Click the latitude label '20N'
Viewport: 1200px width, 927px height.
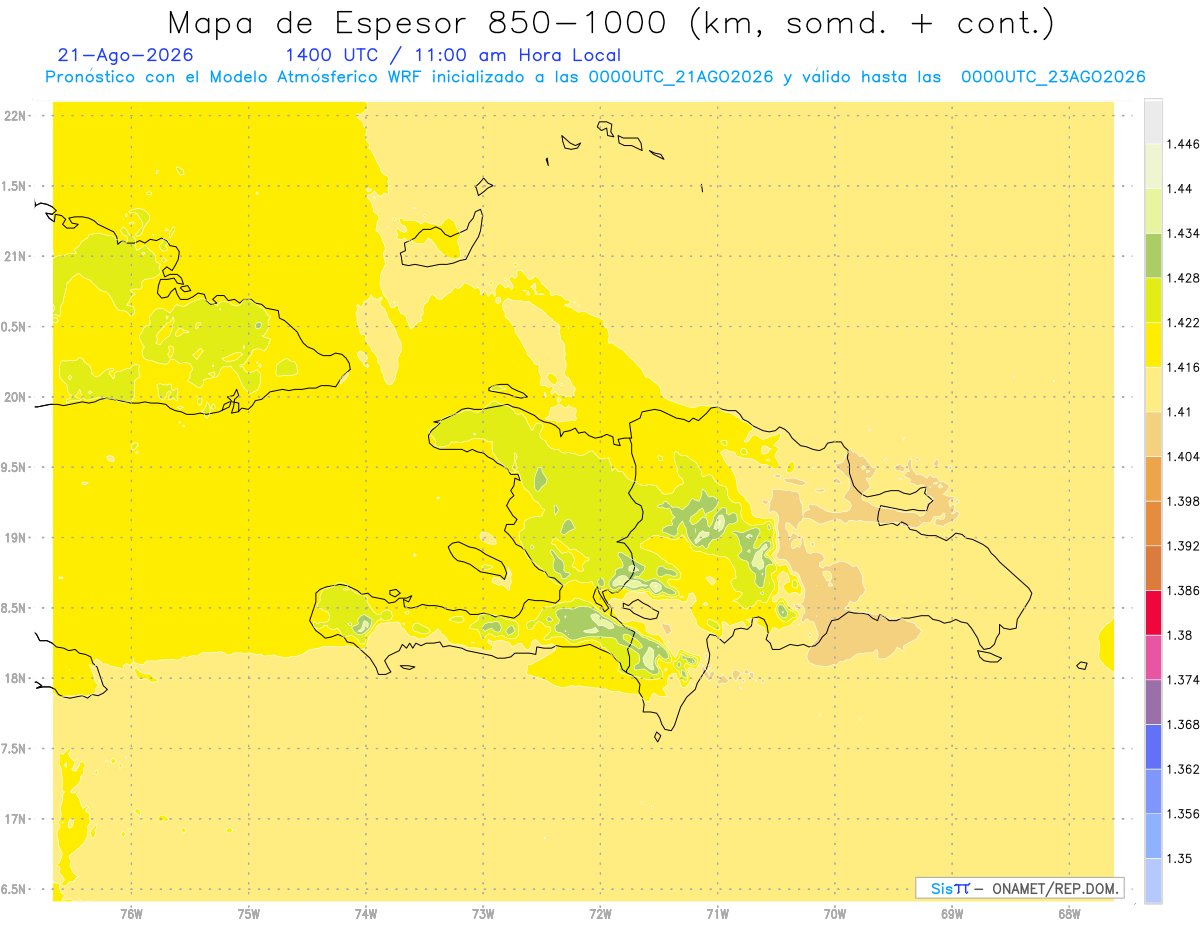click(15, 397)
